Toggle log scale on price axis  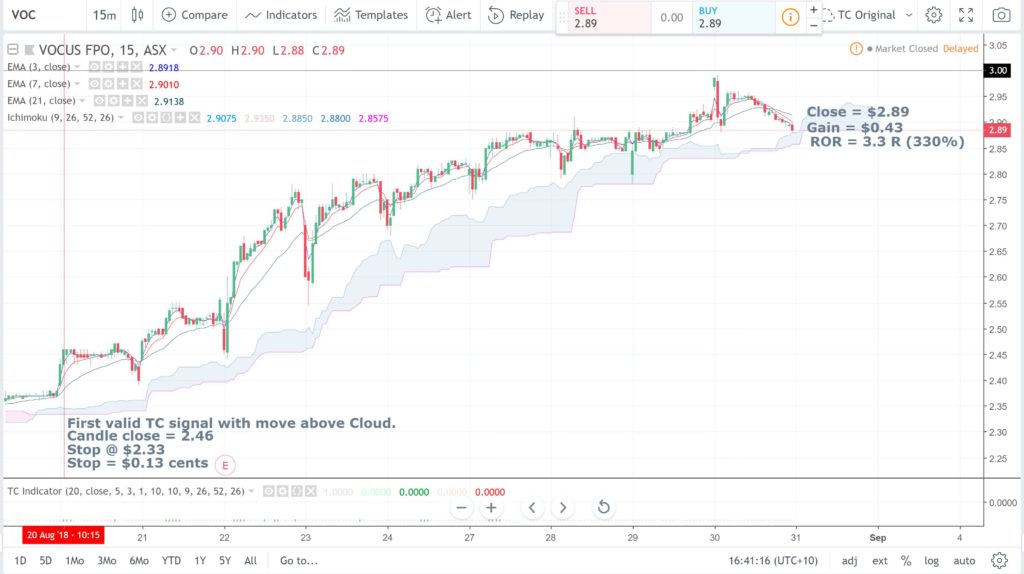pyautogui.click(x=931, y=560)
